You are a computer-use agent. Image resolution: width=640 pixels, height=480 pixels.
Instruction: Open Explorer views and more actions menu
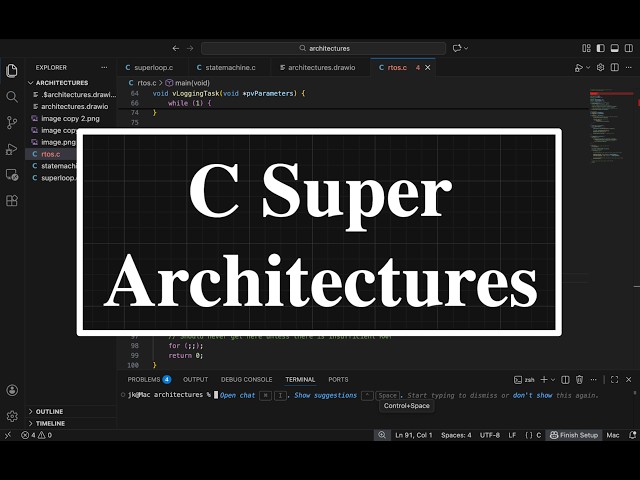coord(104,67)
